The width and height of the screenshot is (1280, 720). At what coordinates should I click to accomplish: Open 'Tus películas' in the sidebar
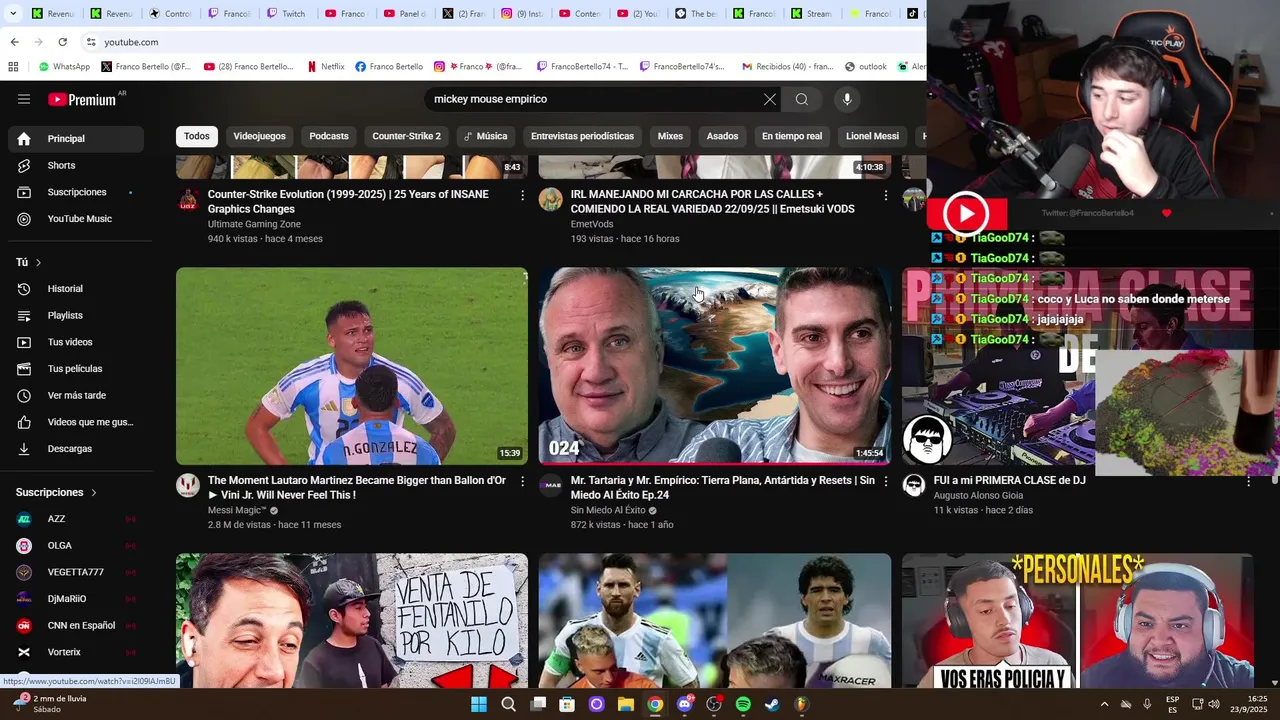(76, 369)
